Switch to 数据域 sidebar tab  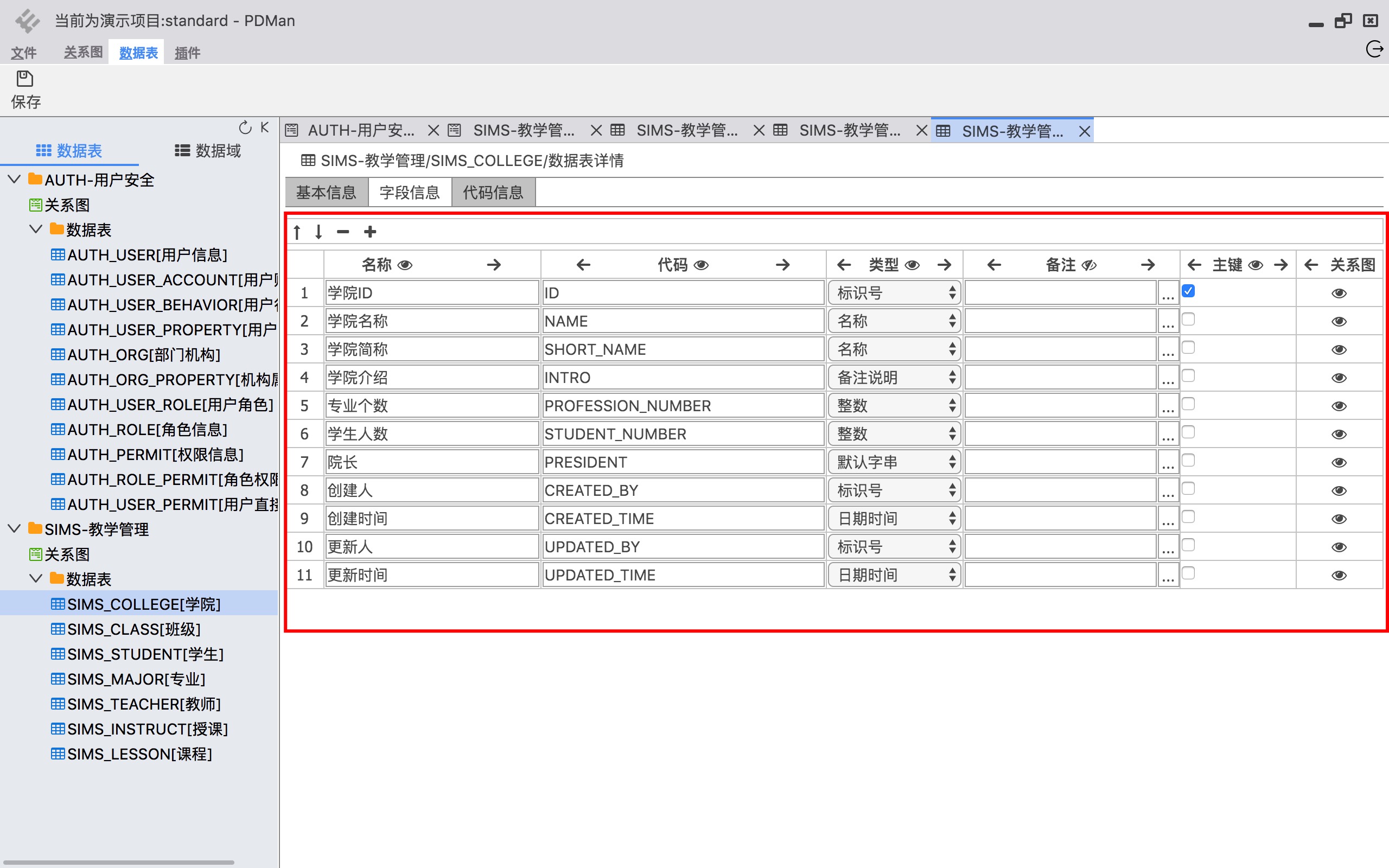(x=208, y=151)
